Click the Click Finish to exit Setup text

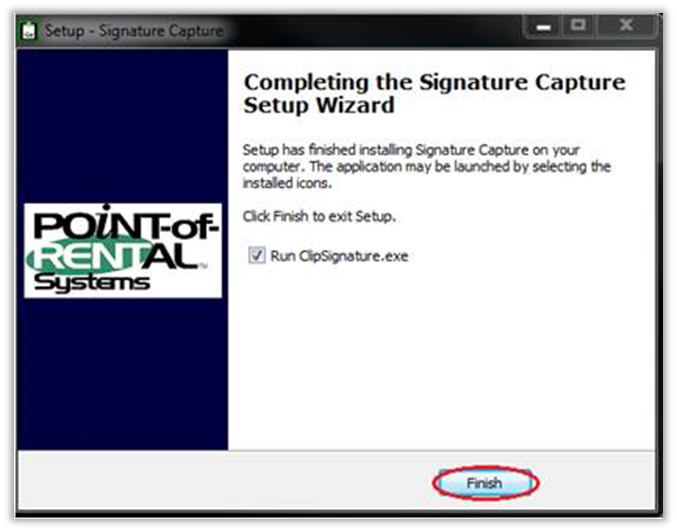pyautogui.click(x=319, y=216)
